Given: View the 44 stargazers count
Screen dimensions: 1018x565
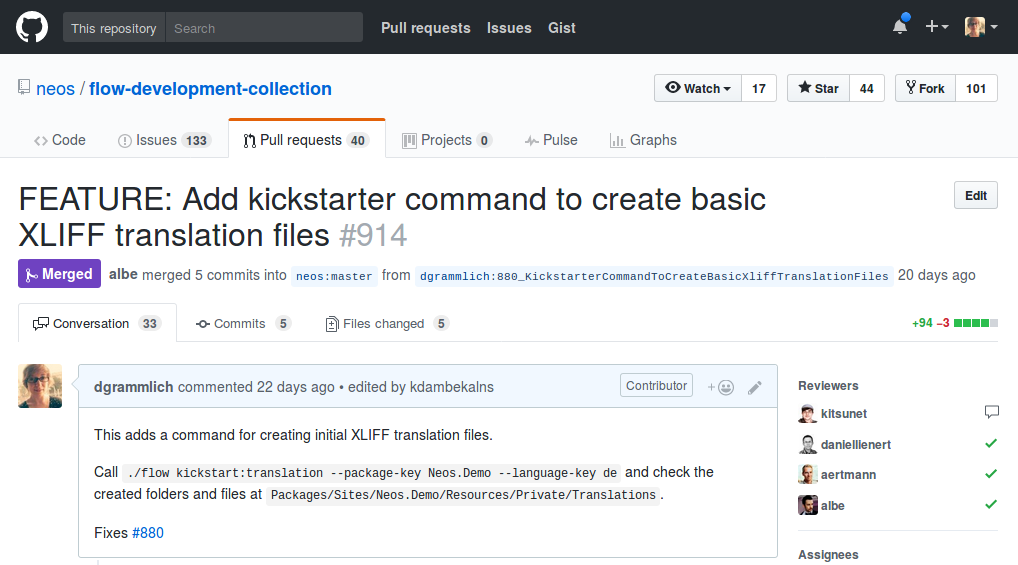Looking at the screenshot, I should pos(866,88).
